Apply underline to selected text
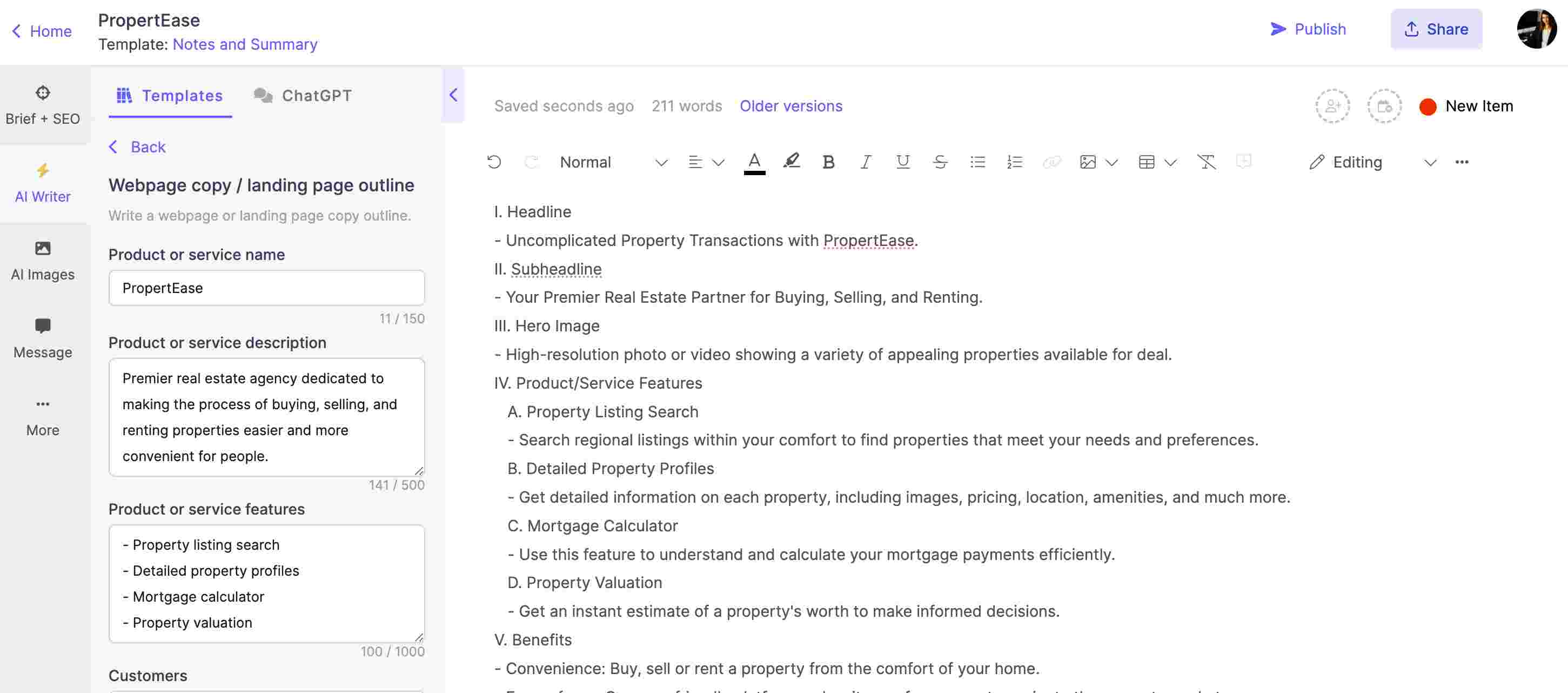This screenshot has height=693, width=1568. click(x=901, y=162)
